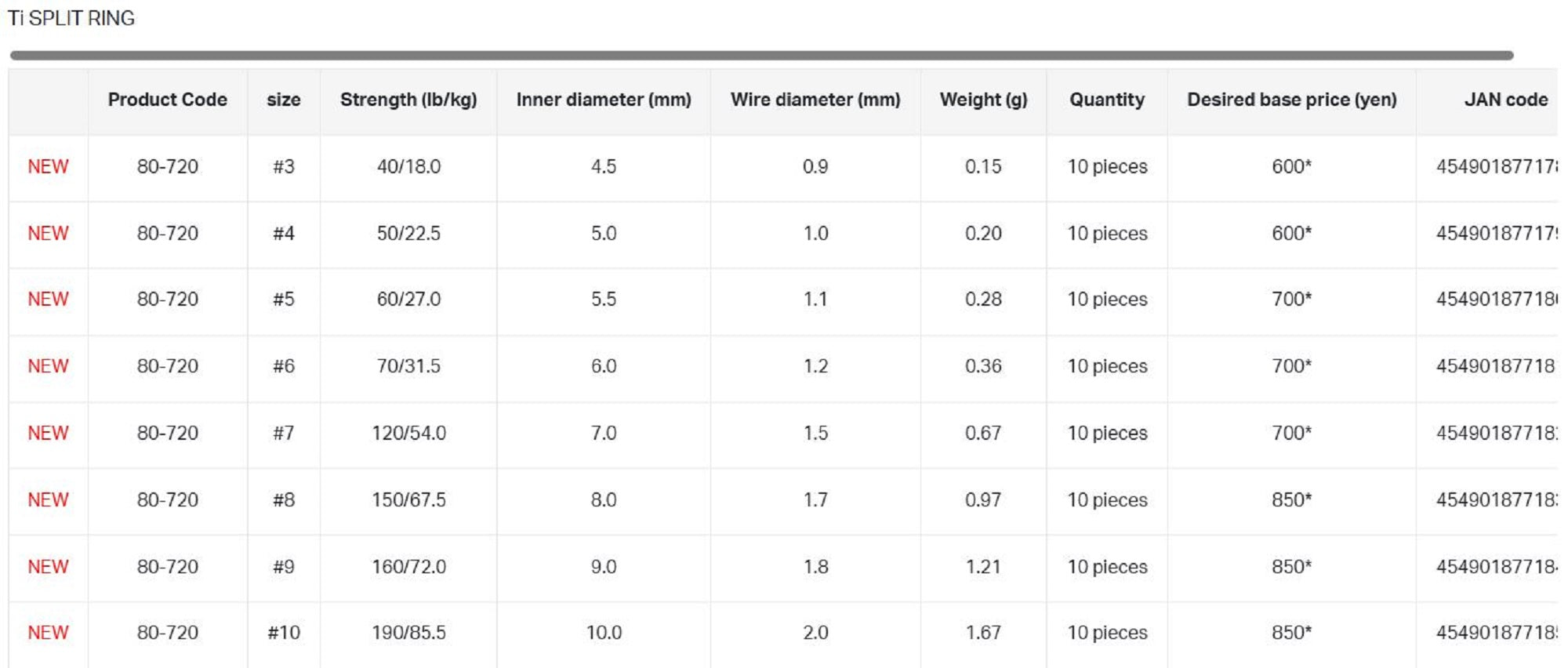Click the horizontal scrollbar above the table
Viewport: 1568px width, 668px height.
pos(760,56)
